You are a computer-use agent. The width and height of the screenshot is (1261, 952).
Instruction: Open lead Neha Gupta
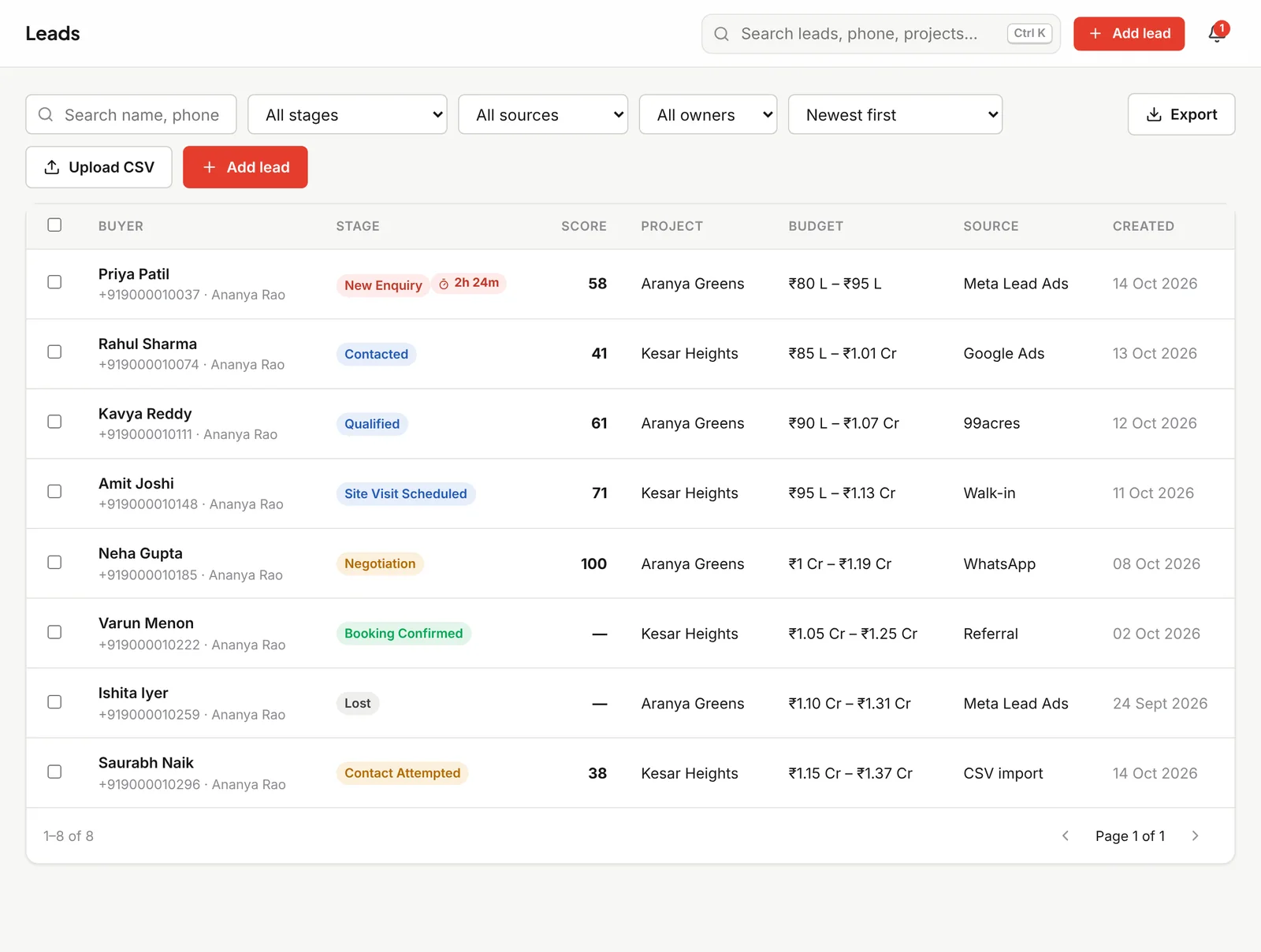(x=140, y=554)
